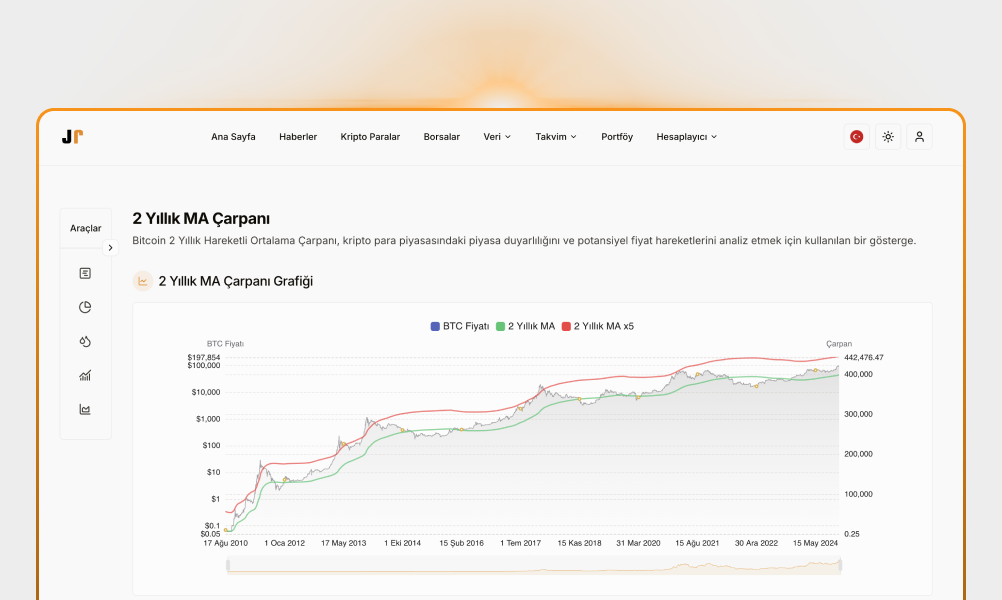Open the rising bar chart analysis tool
The image size is (1002, 600).
[85, 375]
